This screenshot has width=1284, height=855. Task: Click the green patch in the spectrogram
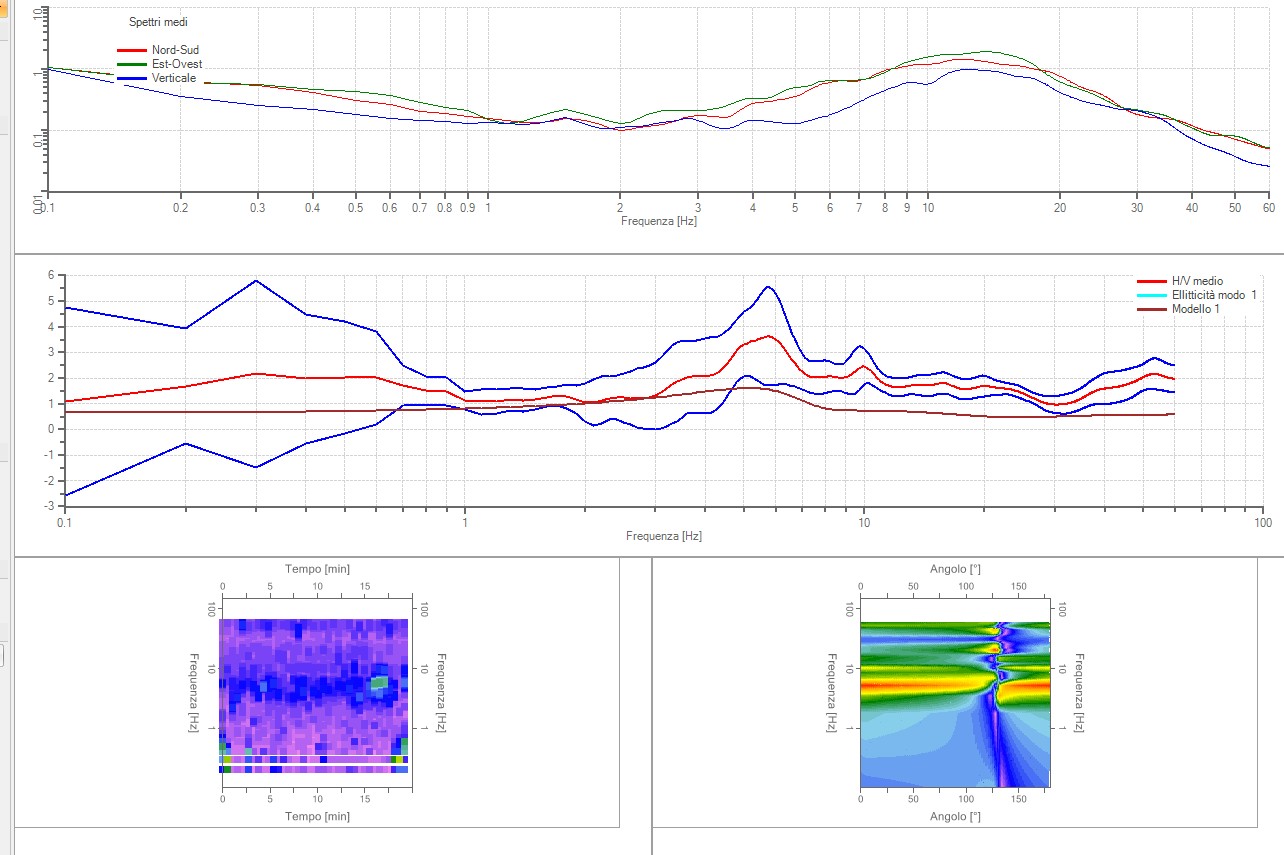click(379, 684)
